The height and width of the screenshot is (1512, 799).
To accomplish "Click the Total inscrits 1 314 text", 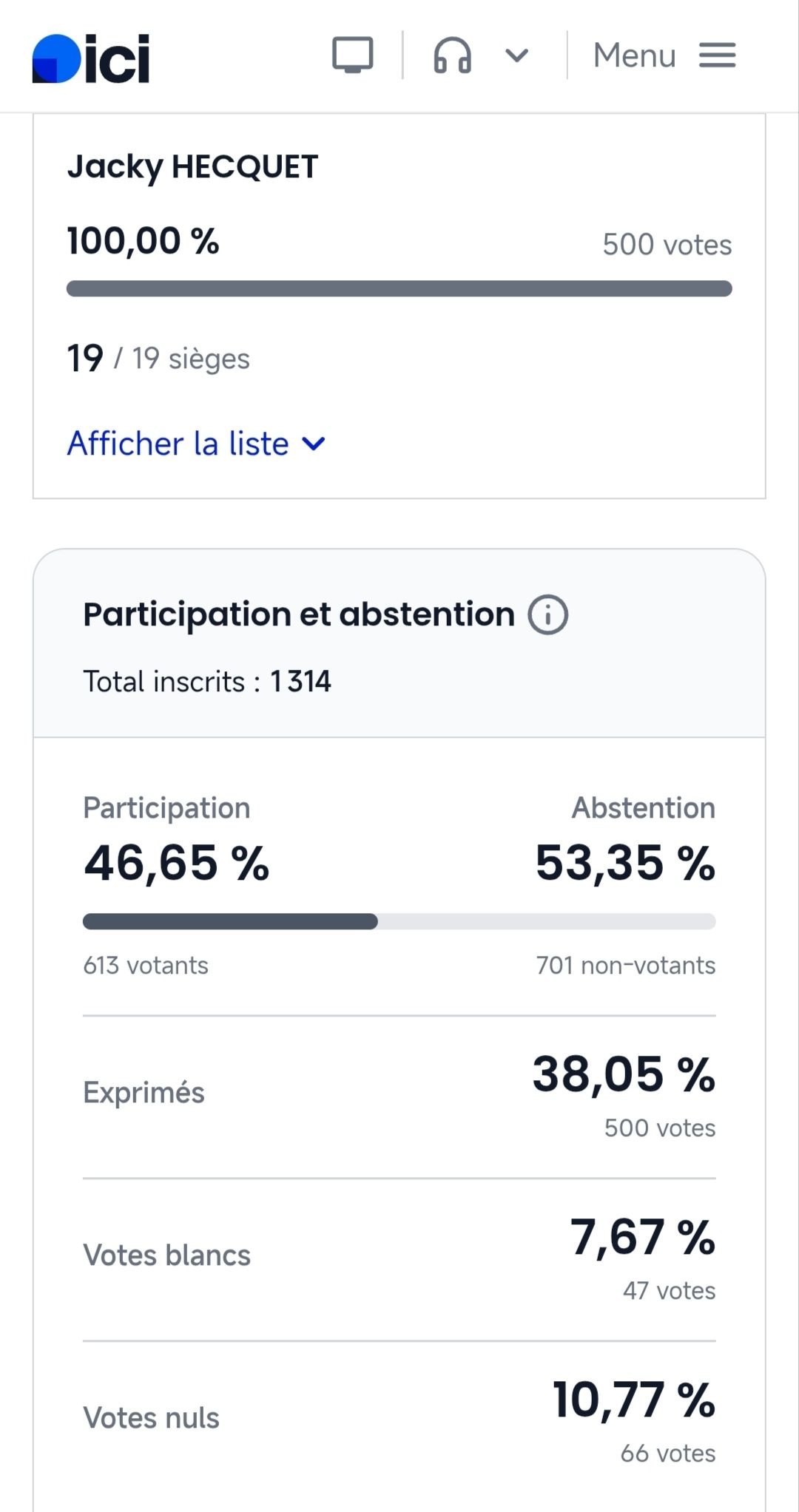I will coord(207,682).
